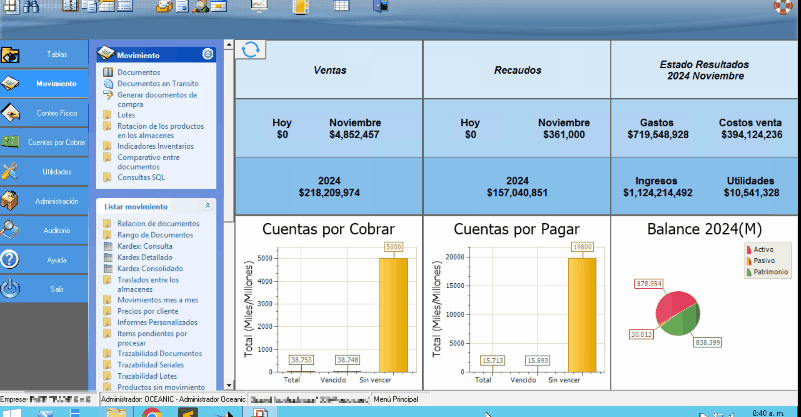Open the Utilidades tools icon
Image resolution: width=801 pixels, height=417 pixels.
pos(11,172)
